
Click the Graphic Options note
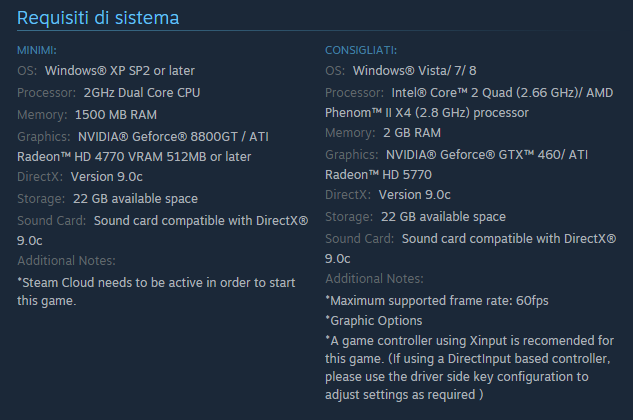tap(373, 321)
